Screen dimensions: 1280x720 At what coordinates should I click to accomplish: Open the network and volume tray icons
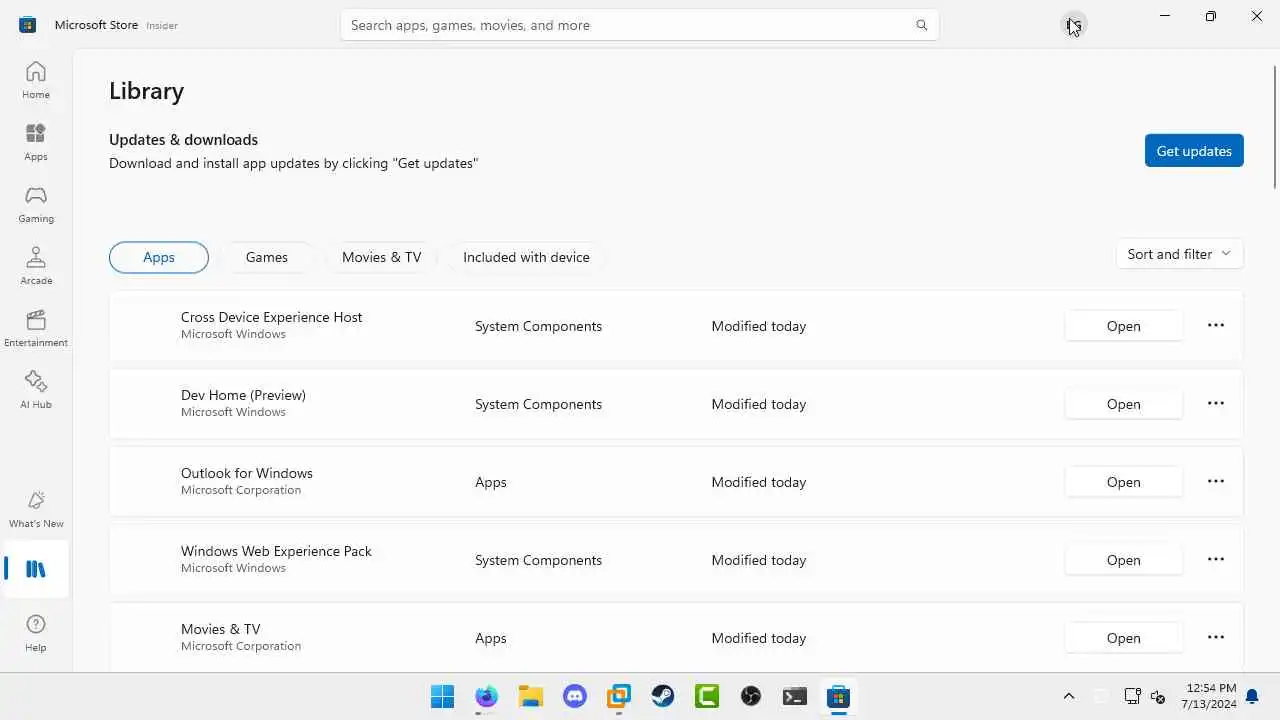tap(1145, 696)
